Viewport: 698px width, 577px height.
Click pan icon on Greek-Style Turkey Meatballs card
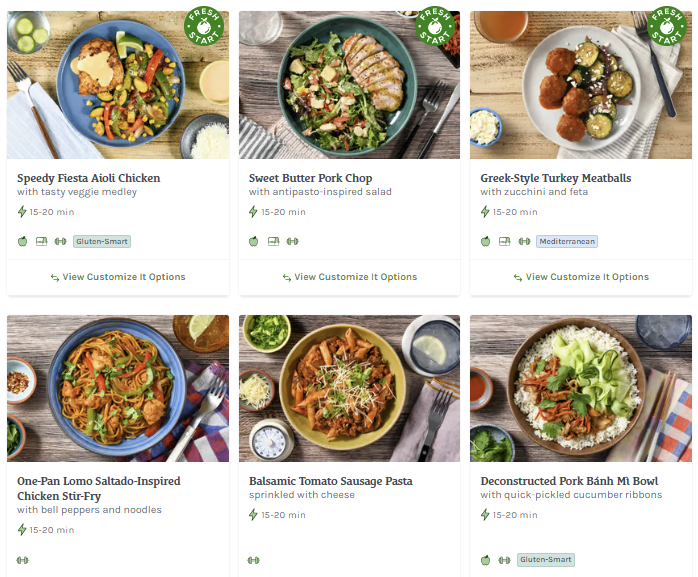(505, 241)
